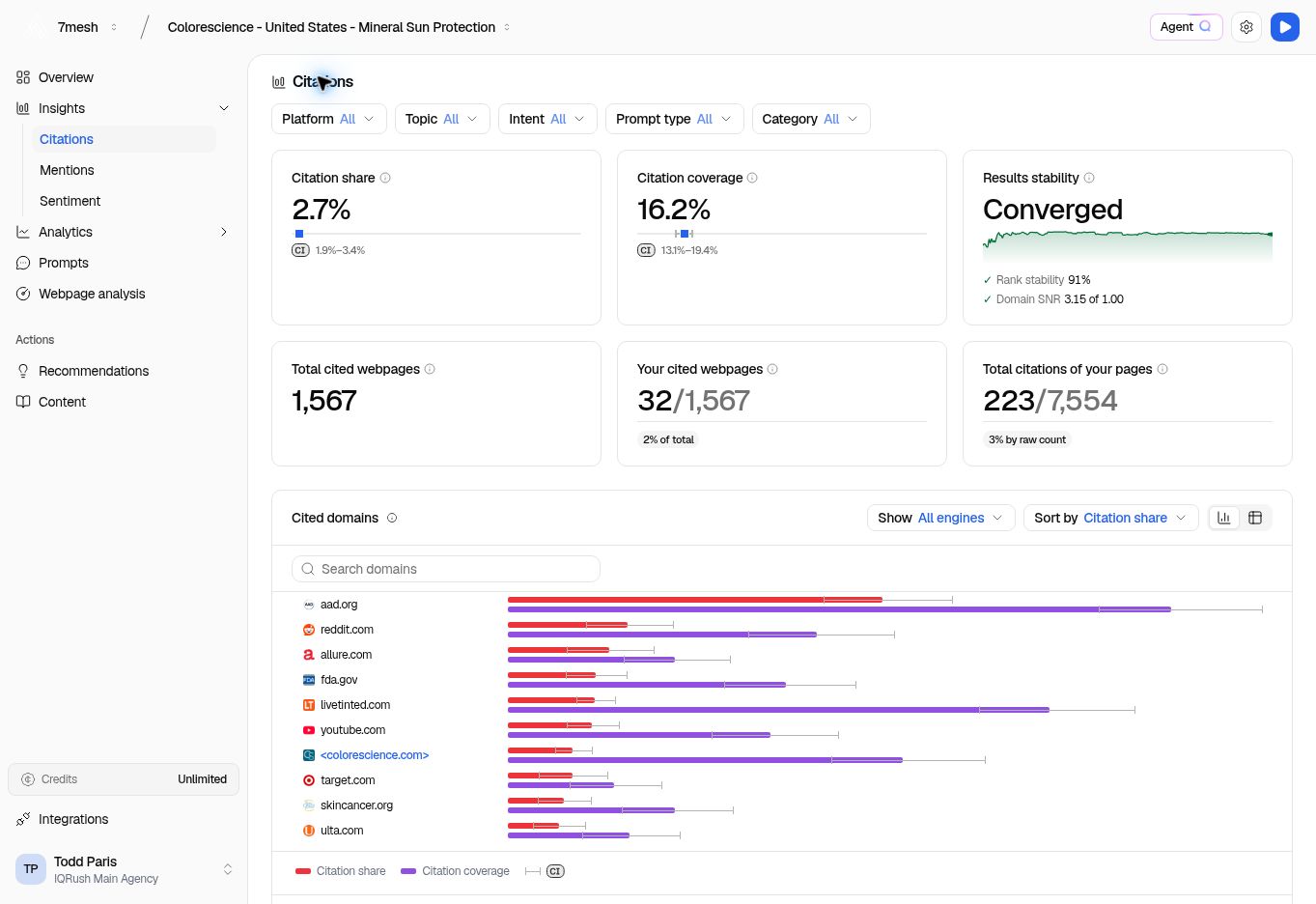
Task: Open Show All engines dropdown
Action: (x=941, y=518)
